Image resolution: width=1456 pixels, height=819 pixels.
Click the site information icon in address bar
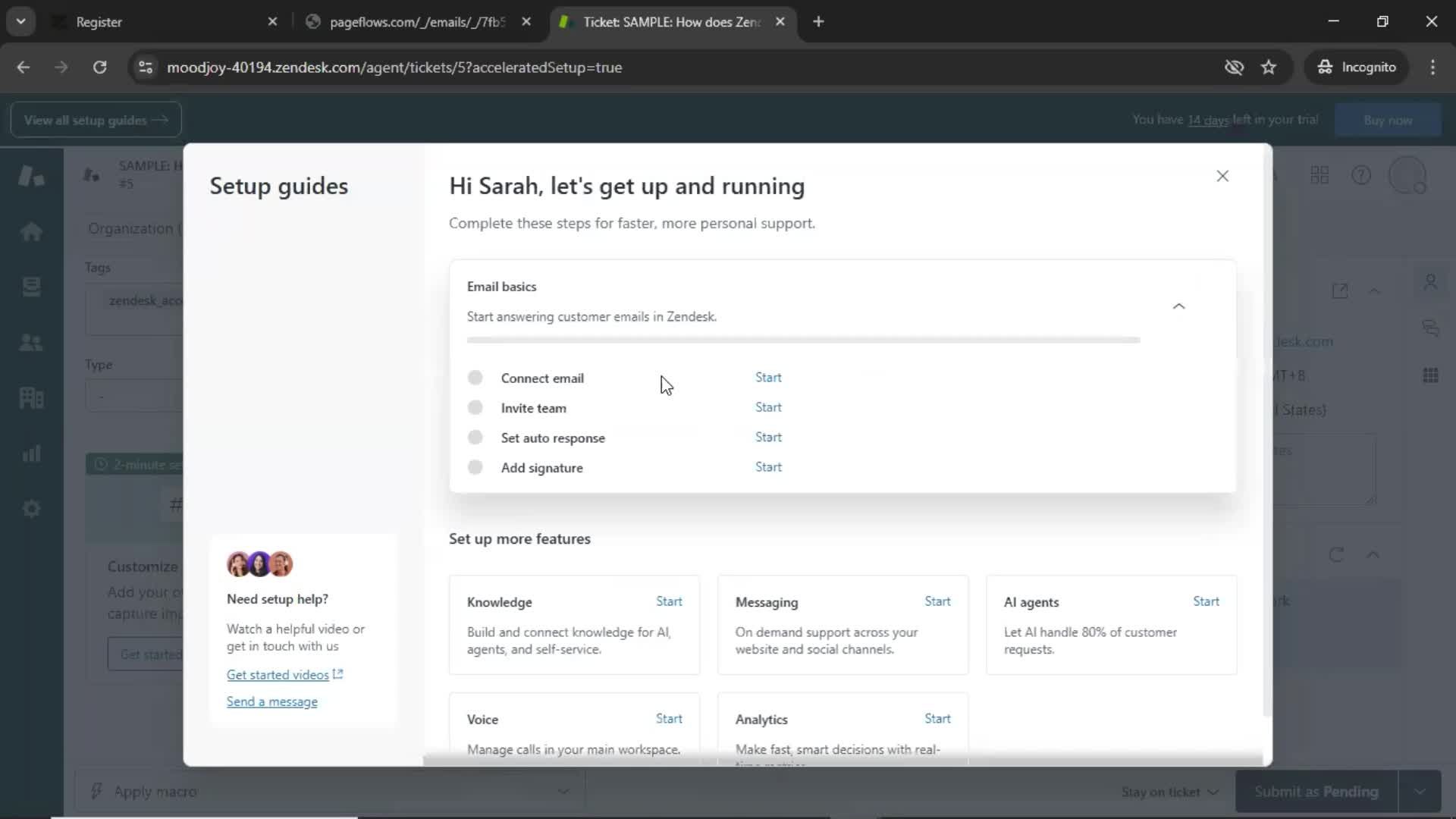pos(145,67)
